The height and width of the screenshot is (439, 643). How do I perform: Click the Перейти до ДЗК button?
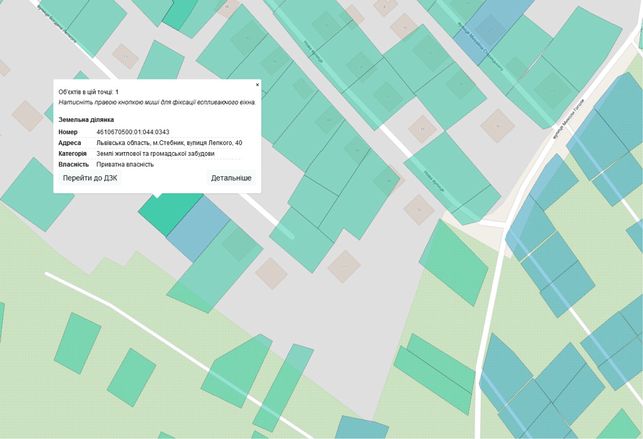pos(90,178)
